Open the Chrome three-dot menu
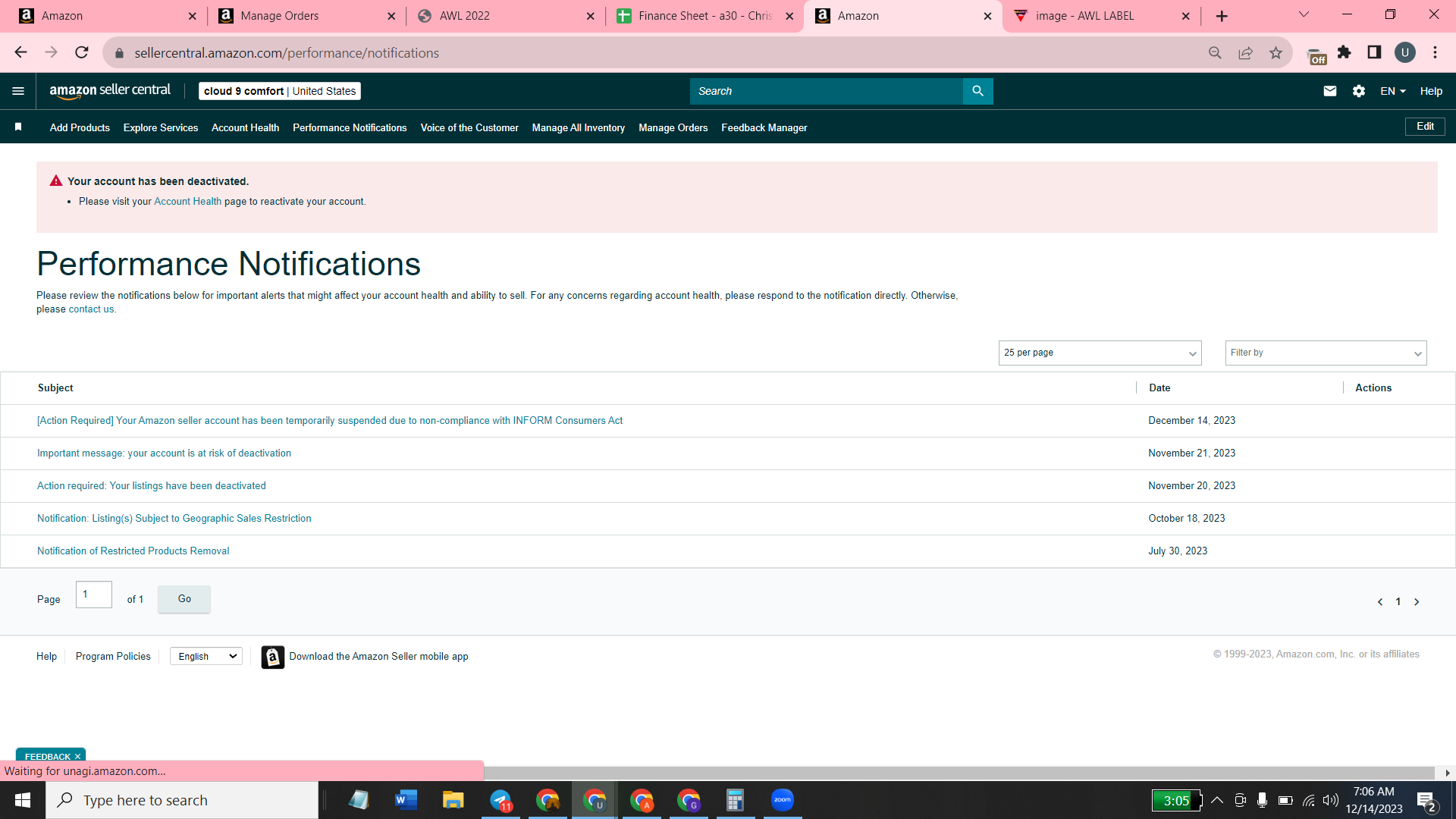 point(1435,52)
